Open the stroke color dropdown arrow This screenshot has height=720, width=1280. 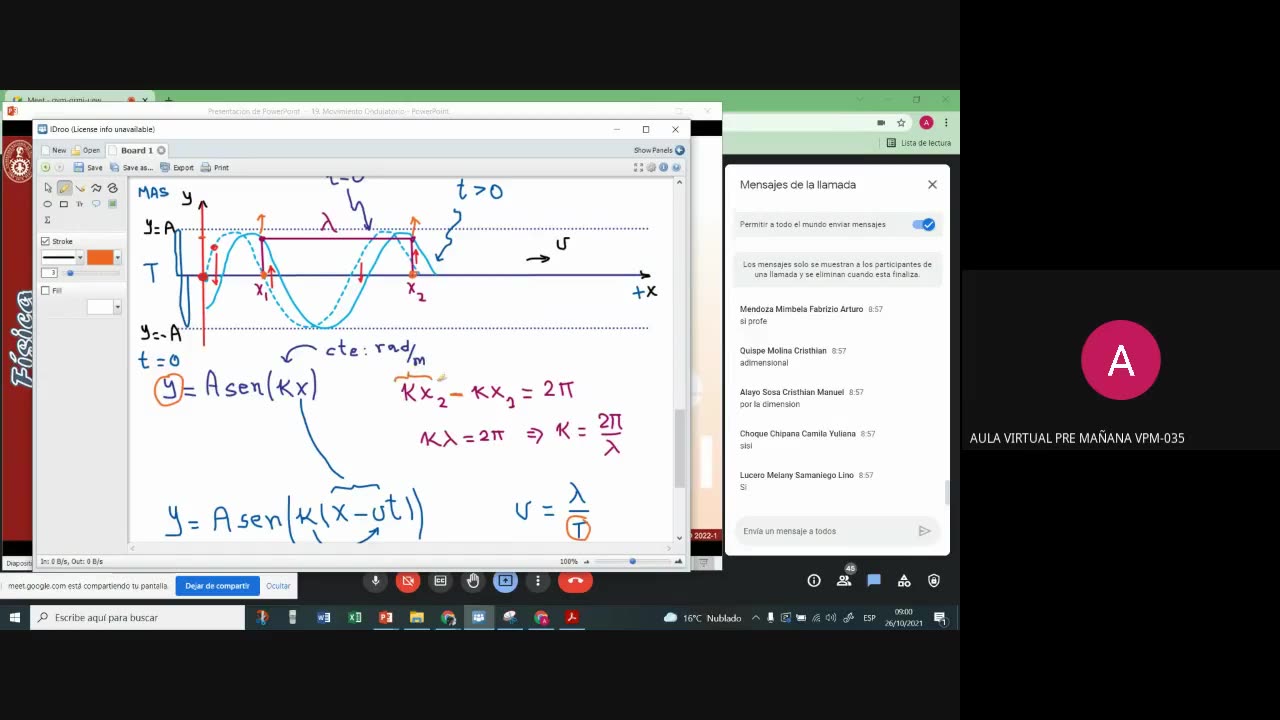tap(117, 258)
